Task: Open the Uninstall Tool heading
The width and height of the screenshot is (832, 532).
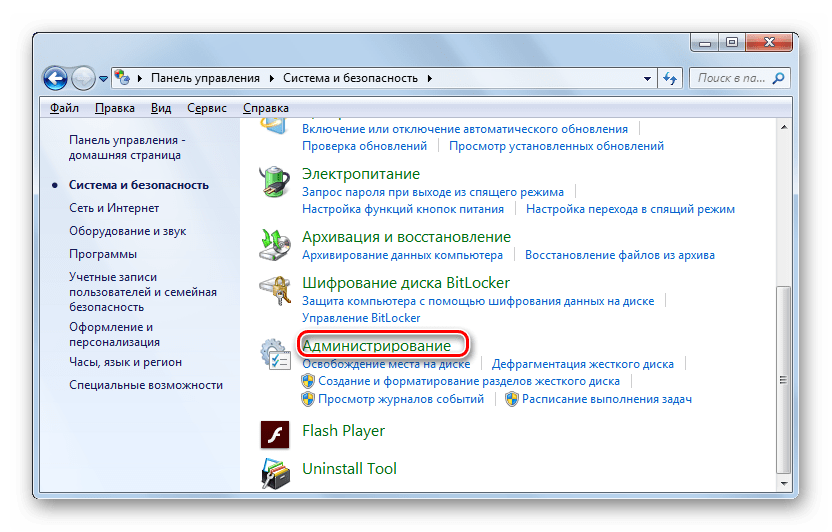Action: coord(349,469)
